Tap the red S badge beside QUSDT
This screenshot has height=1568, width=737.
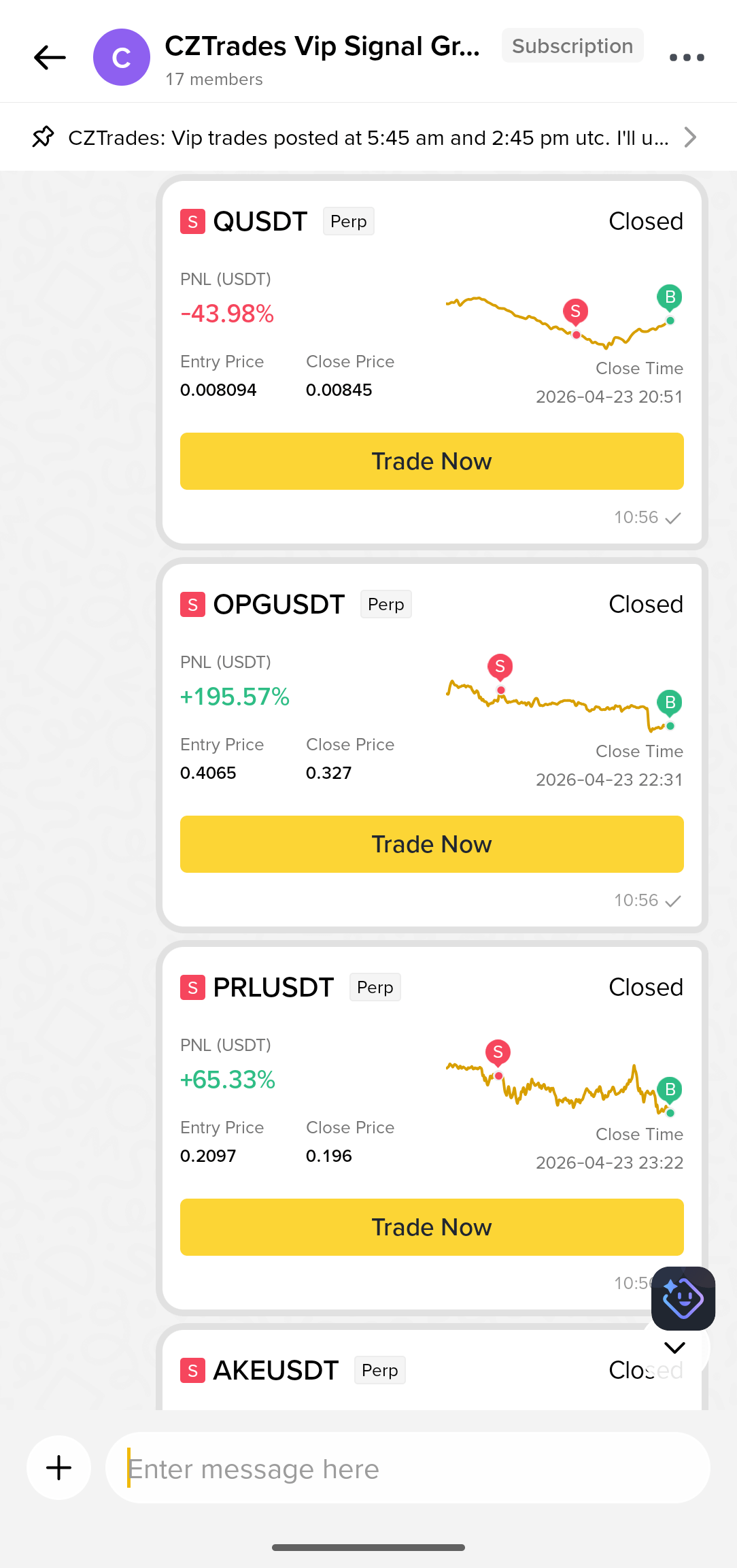[192, 221]
